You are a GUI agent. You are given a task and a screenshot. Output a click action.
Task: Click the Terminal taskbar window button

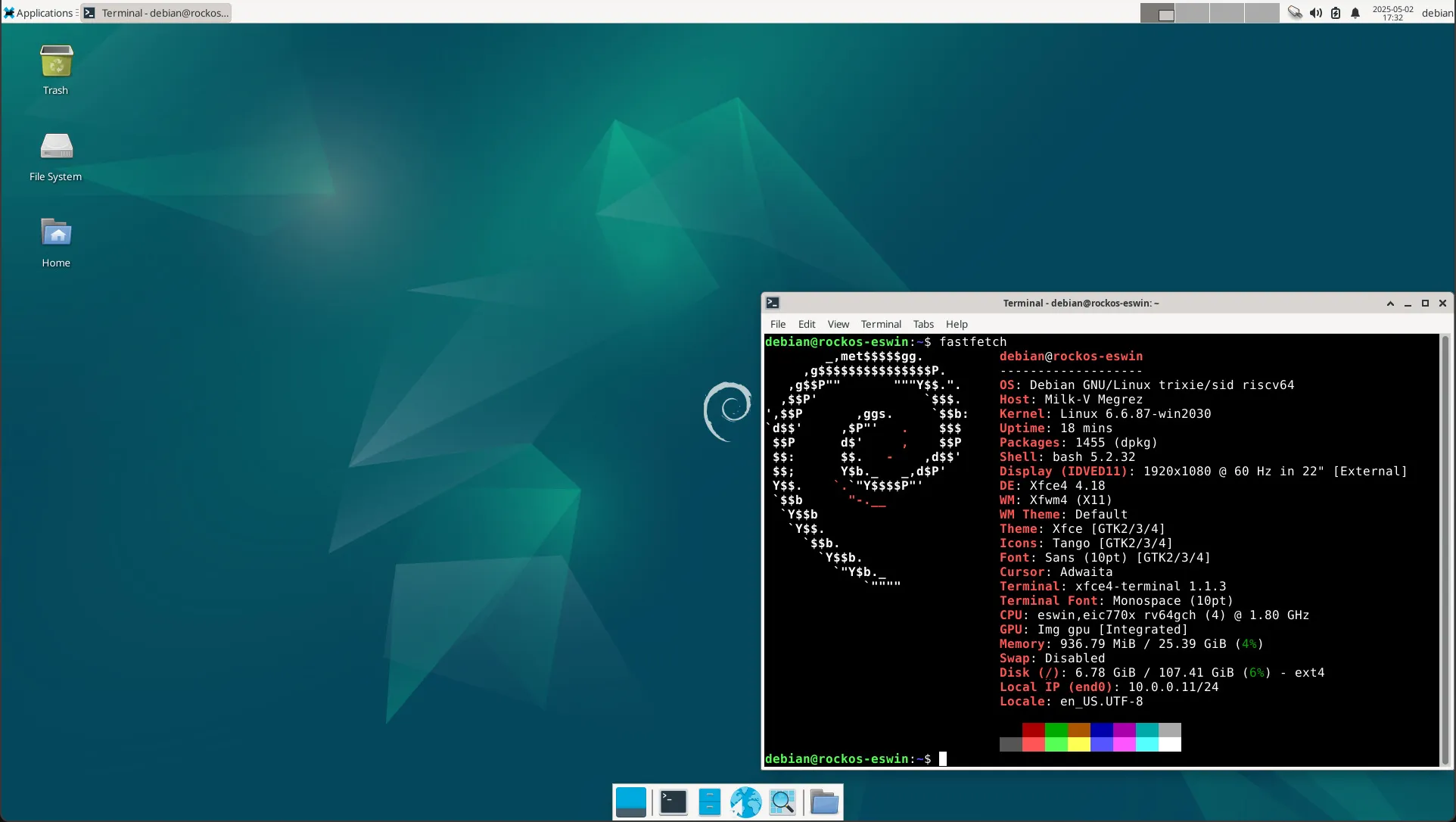click(x=157, y=13)
